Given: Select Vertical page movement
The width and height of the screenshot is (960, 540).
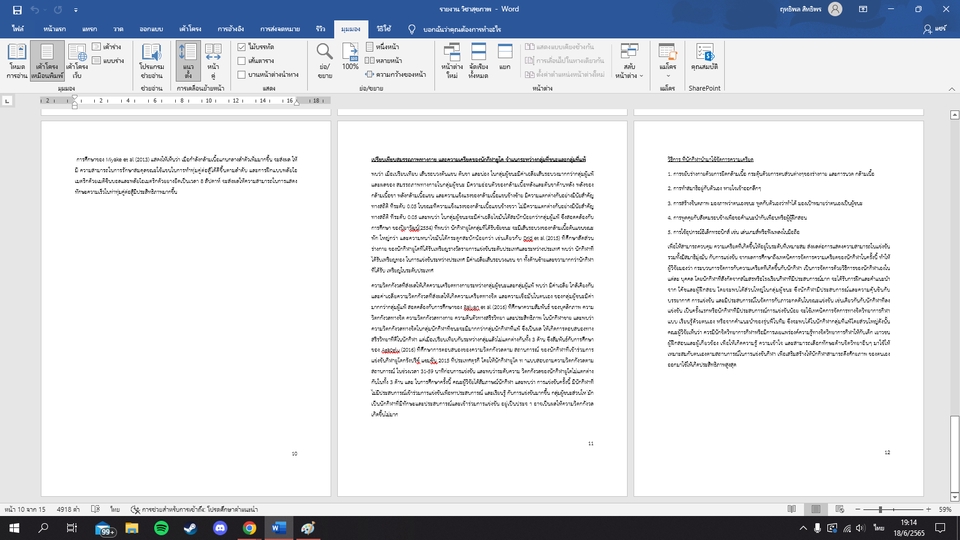Looking at the screenshot, I should (x=188, y=61).
